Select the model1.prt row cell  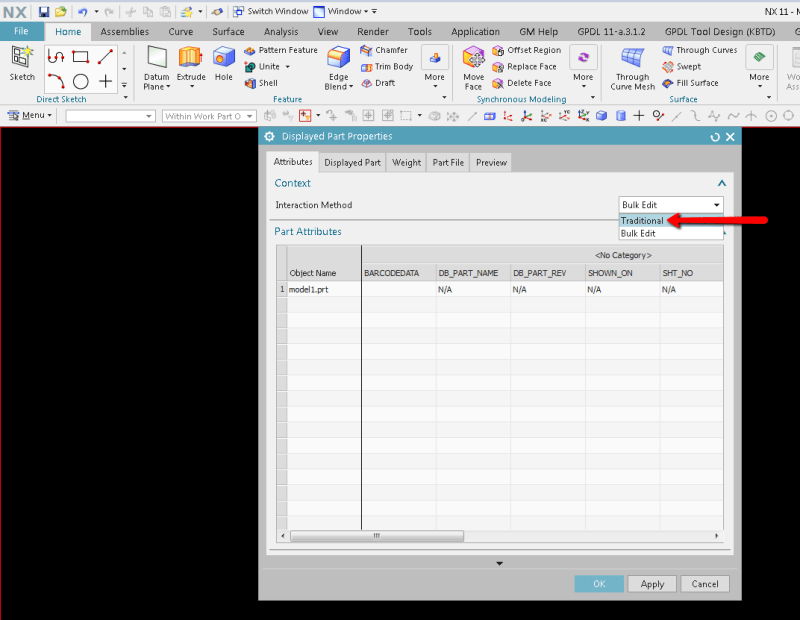pos(324,289)
